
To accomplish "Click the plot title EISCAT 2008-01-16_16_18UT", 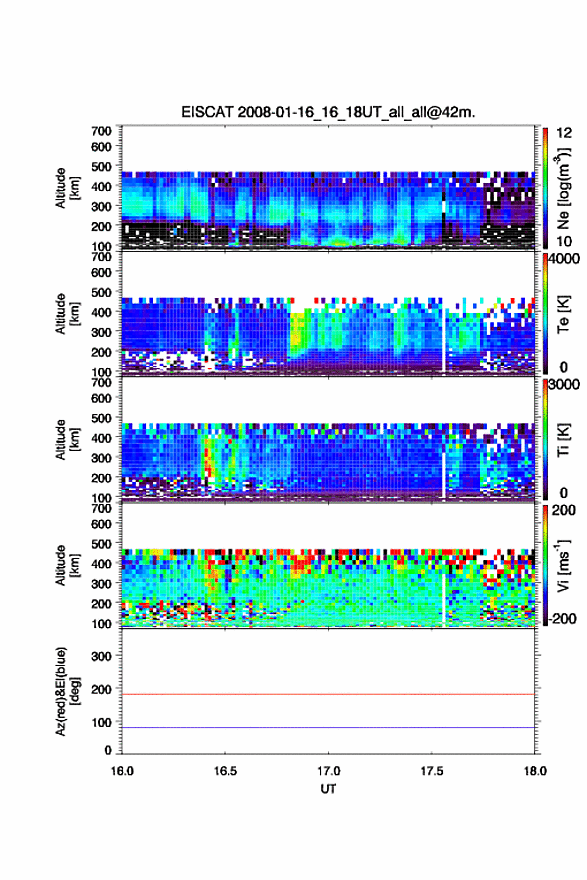I will tap(328, 112).
